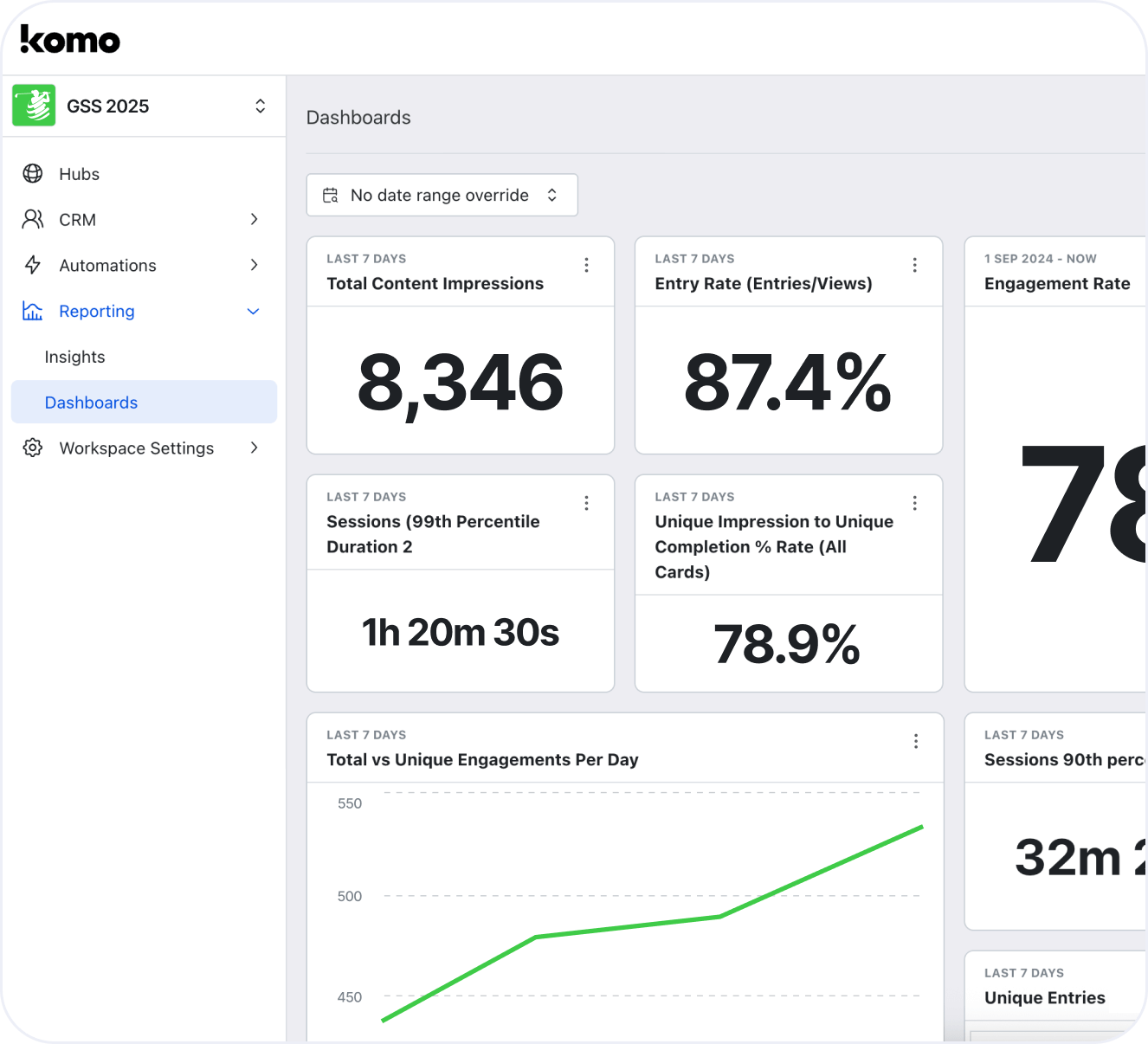
Task: Click the Total vs Unique Engagements Per Day title
Action: tap(482, 760)
